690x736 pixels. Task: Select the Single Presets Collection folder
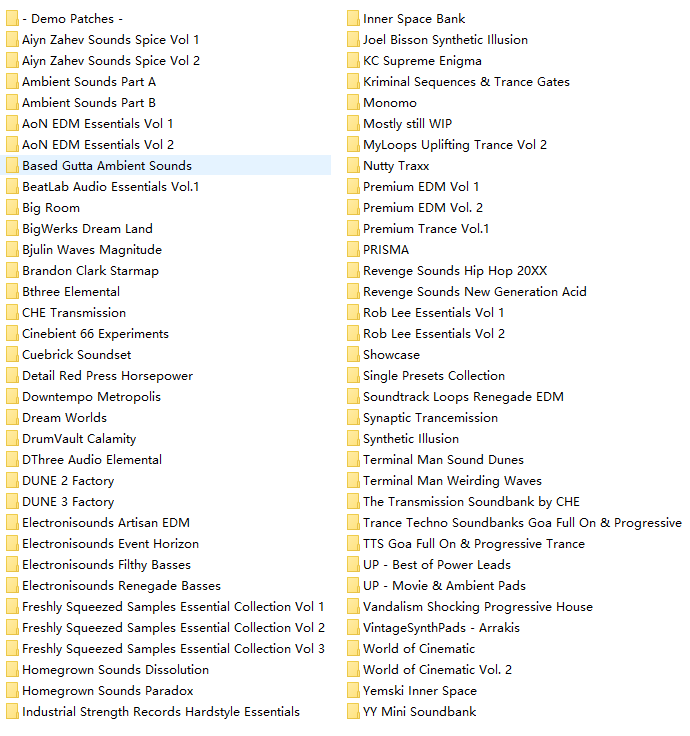433,376
